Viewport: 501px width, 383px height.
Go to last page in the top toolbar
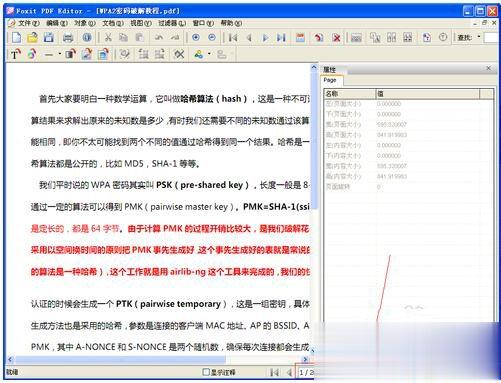281,38
